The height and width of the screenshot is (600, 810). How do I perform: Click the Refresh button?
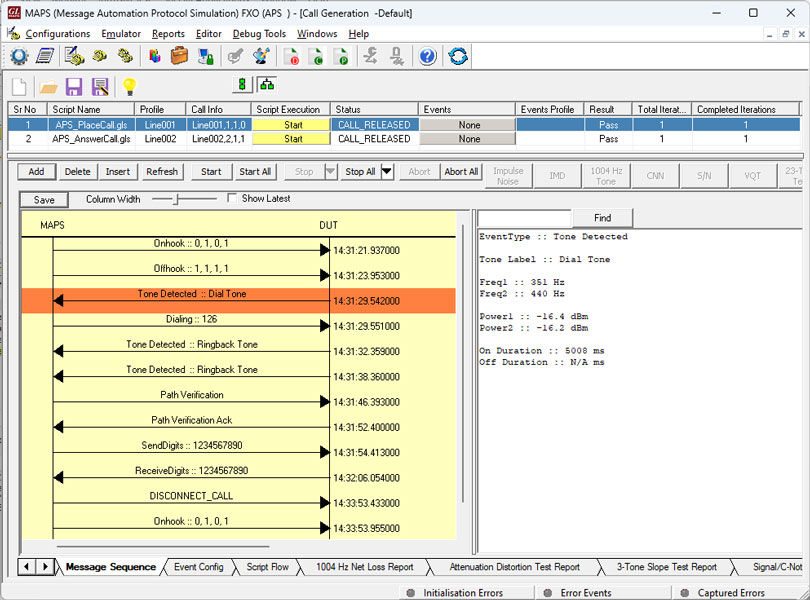point(162,172)
